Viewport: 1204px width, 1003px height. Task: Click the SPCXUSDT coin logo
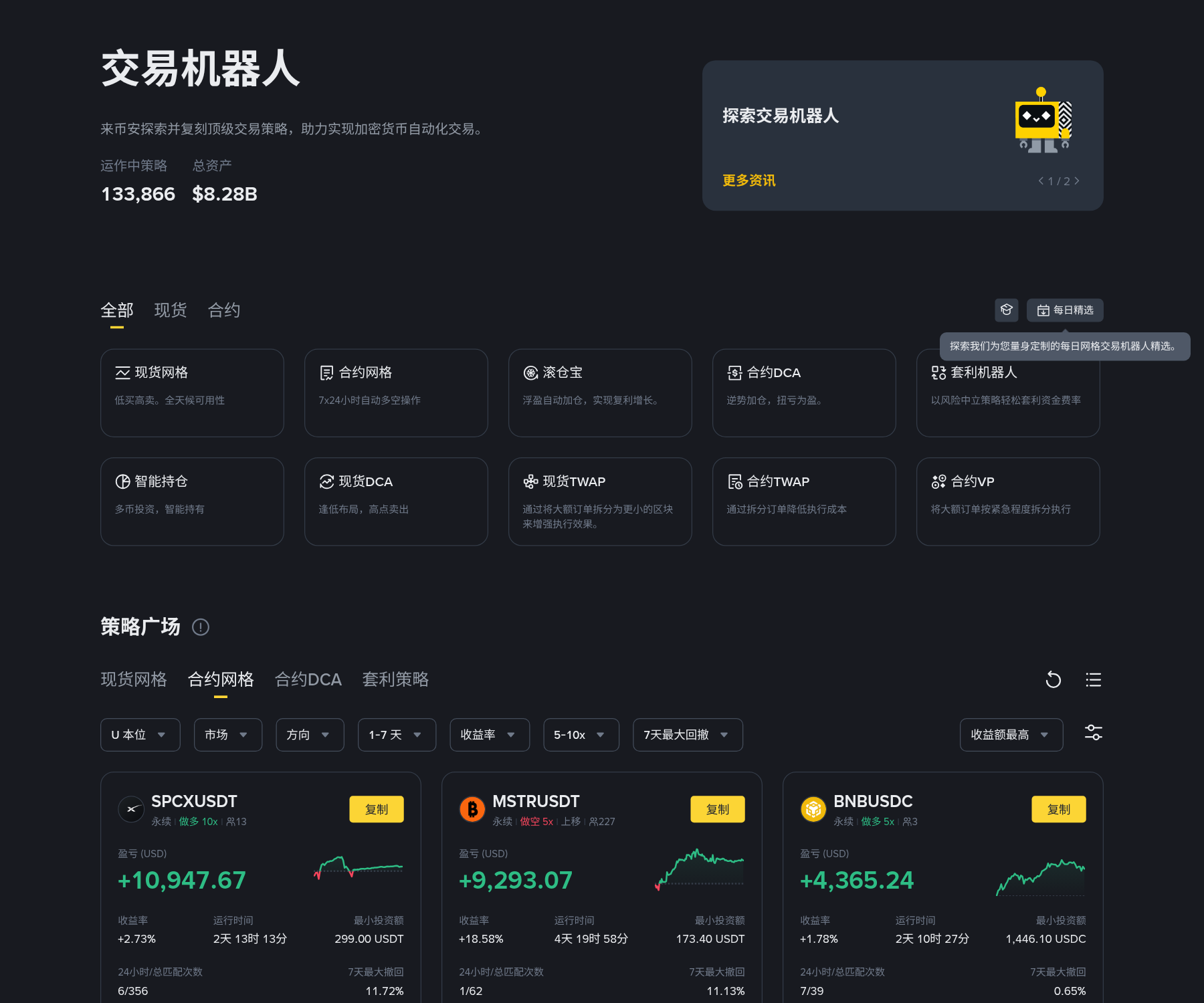coord(131,809)
